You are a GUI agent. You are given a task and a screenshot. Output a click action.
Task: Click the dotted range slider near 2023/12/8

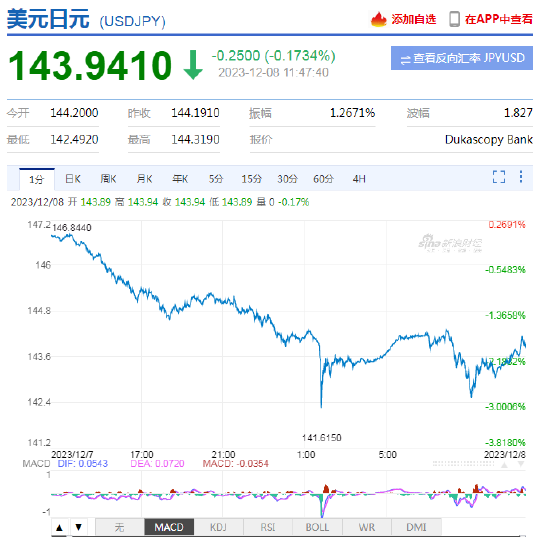tap(463, 464)
